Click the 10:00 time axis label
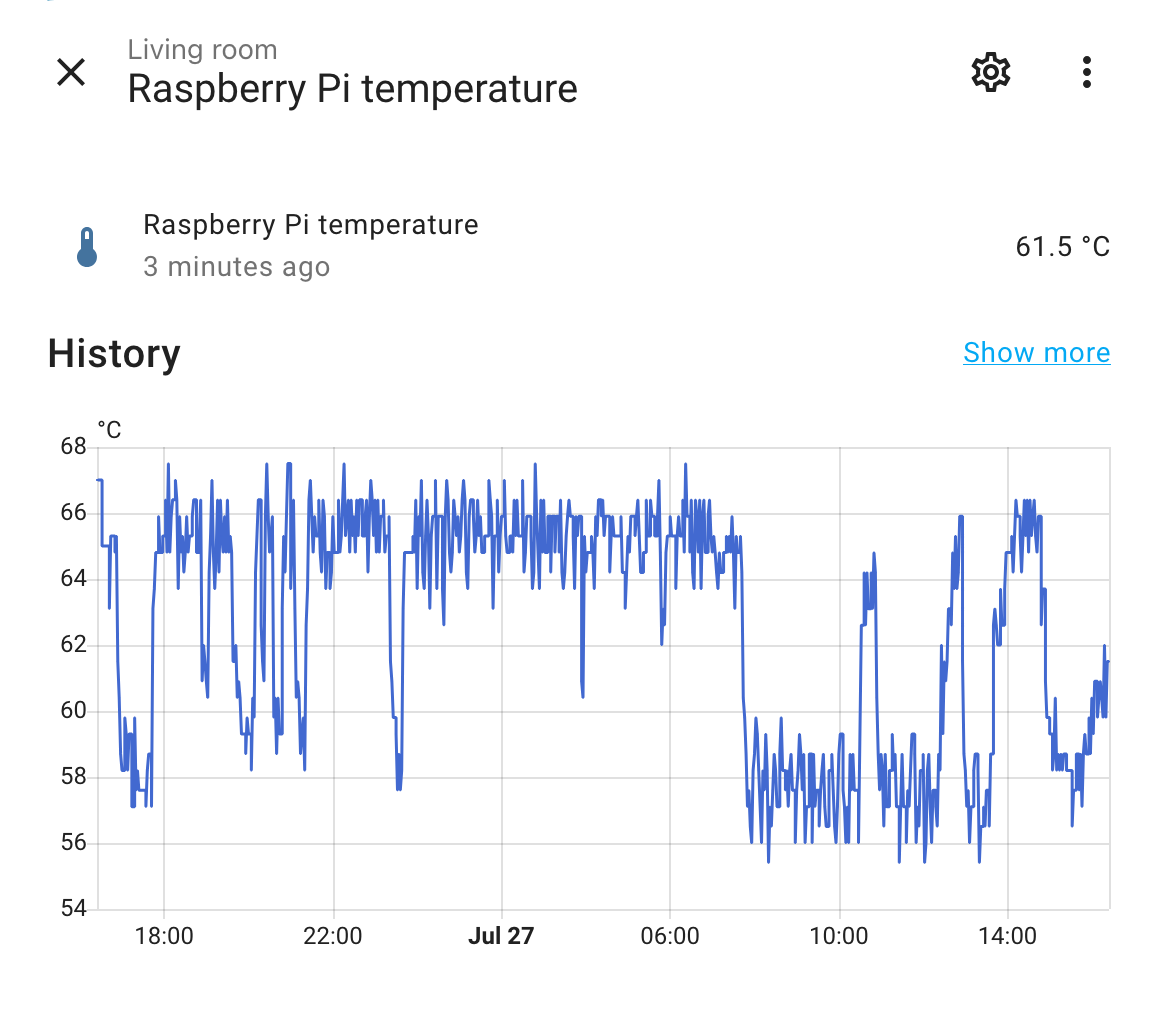The image size is (1159, 1028). pyautogui.click(x=839, y=936)
